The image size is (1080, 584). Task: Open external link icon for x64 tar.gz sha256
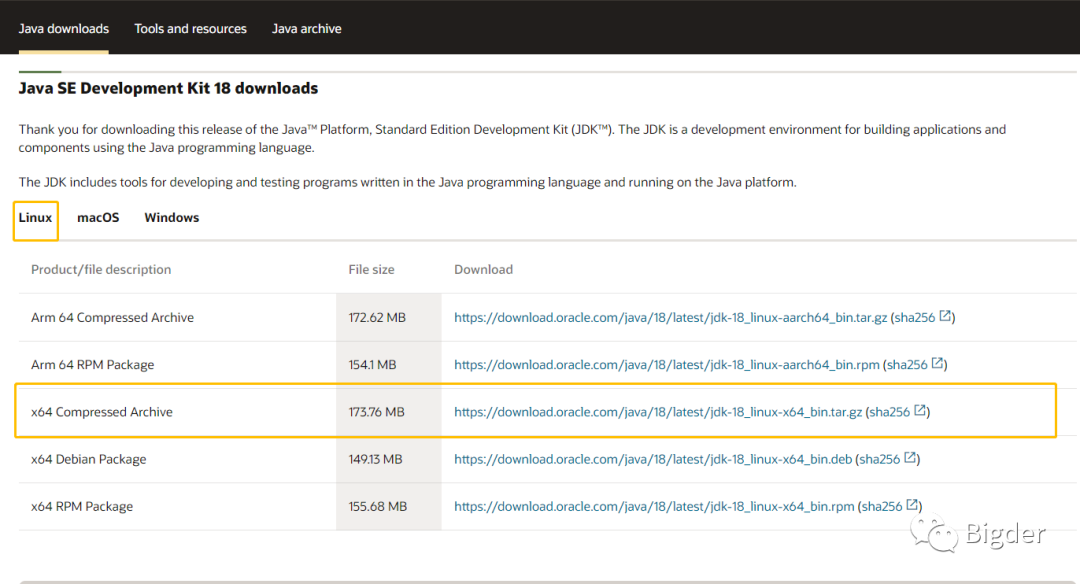(920, 411)
